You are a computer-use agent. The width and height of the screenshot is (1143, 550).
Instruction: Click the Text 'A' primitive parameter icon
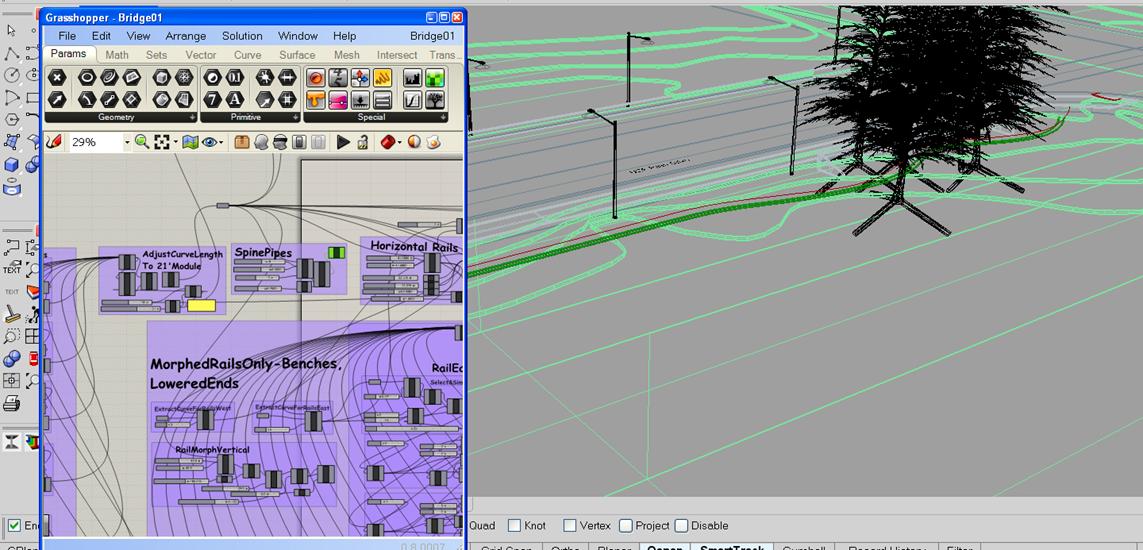[235, 100]
